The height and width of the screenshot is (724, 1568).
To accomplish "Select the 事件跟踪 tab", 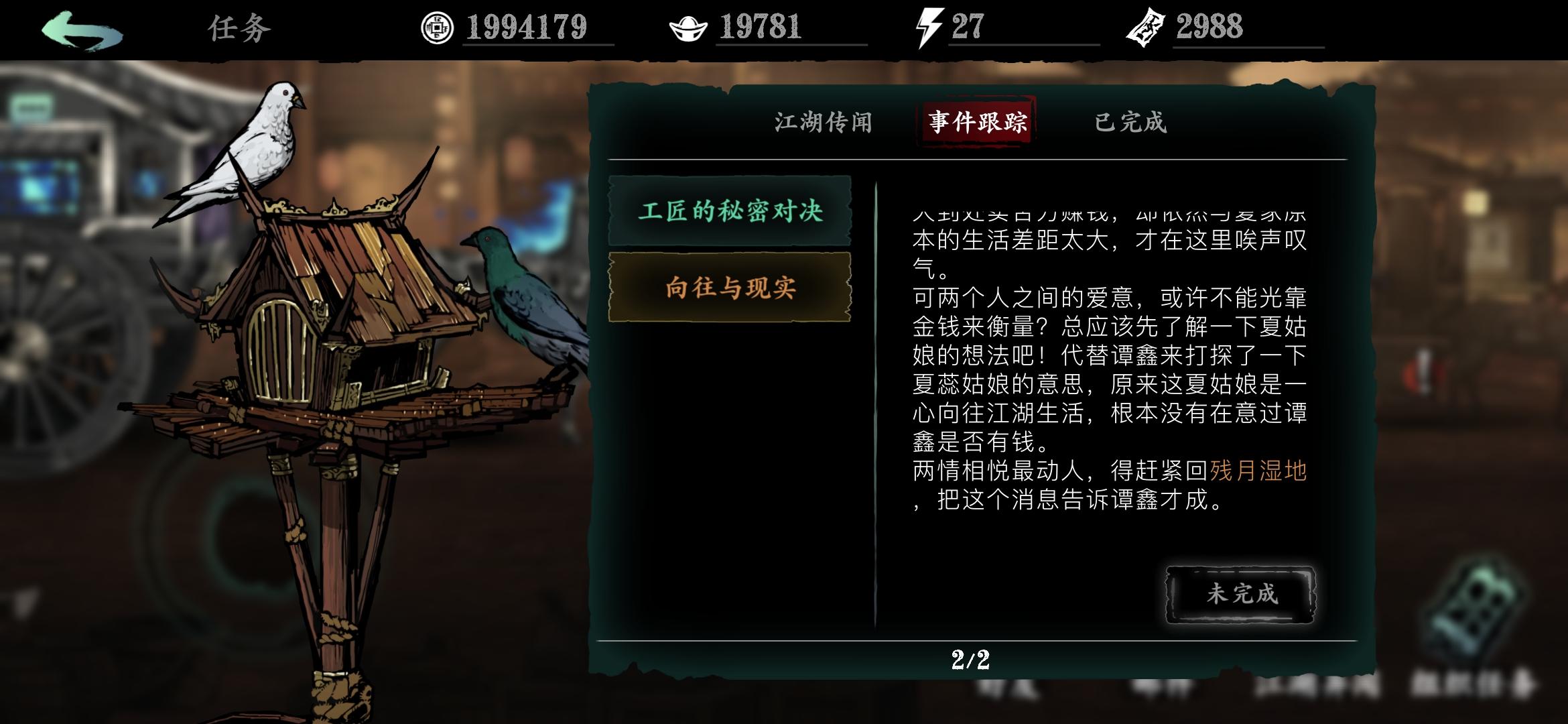I will click(x=978, y=123).
